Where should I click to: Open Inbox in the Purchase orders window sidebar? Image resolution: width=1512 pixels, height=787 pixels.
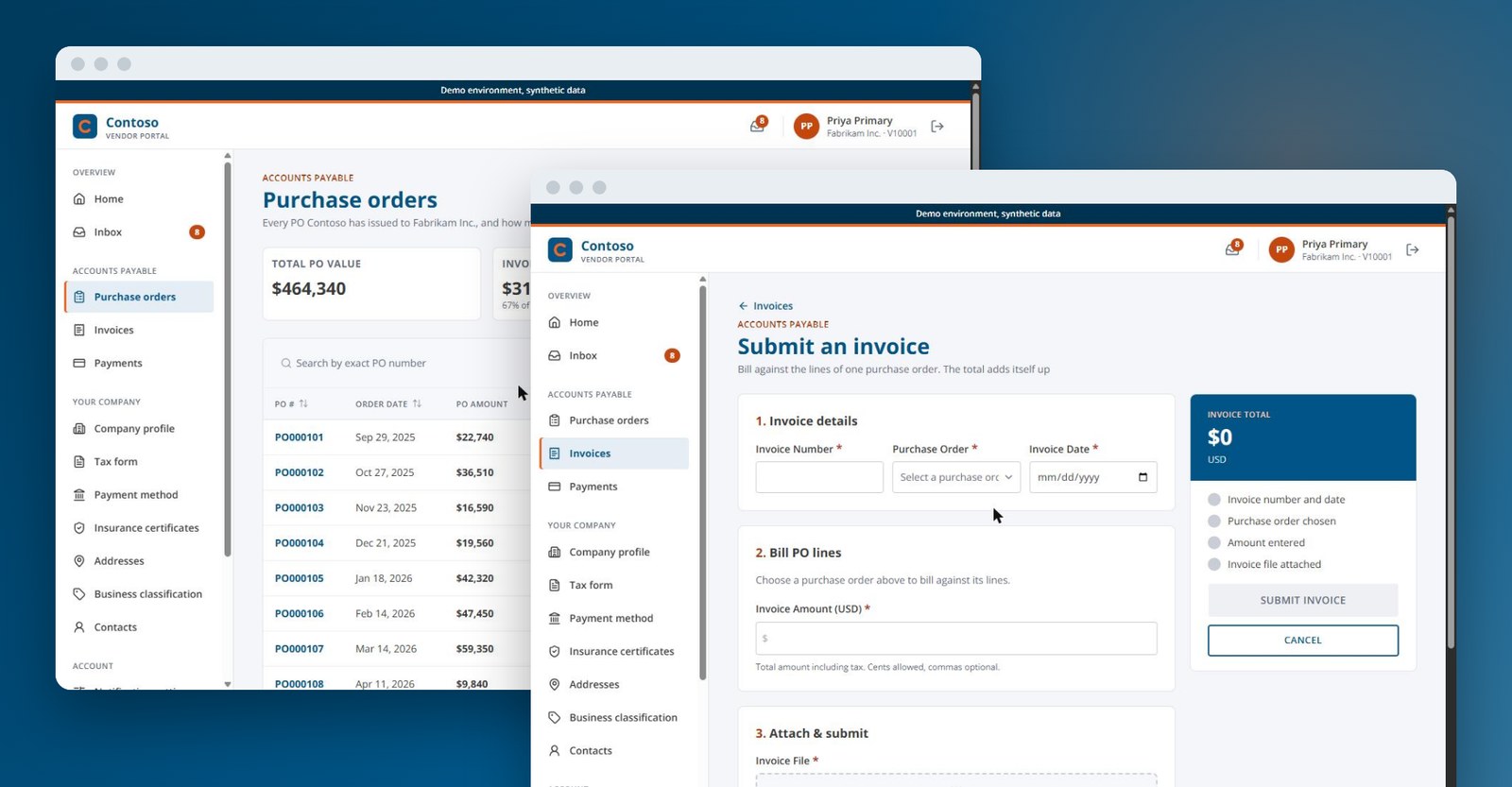pyautogui.click(x=139, y=232)
